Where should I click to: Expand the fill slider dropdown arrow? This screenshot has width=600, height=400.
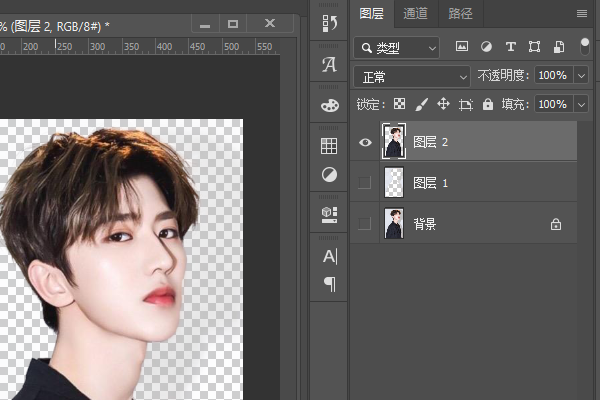point(581,104)
